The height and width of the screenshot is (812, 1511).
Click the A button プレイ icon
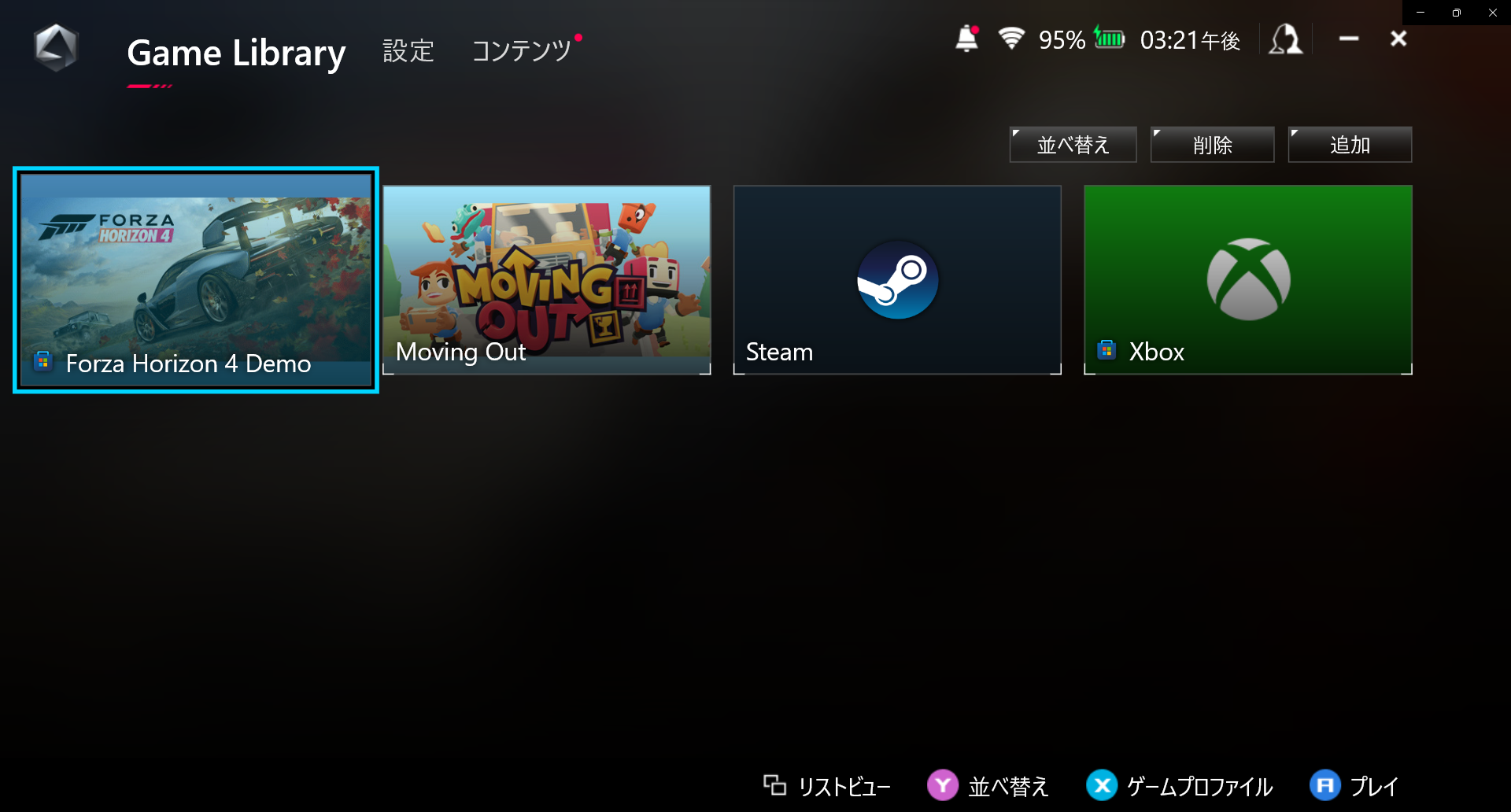[x=1325, y=785]
